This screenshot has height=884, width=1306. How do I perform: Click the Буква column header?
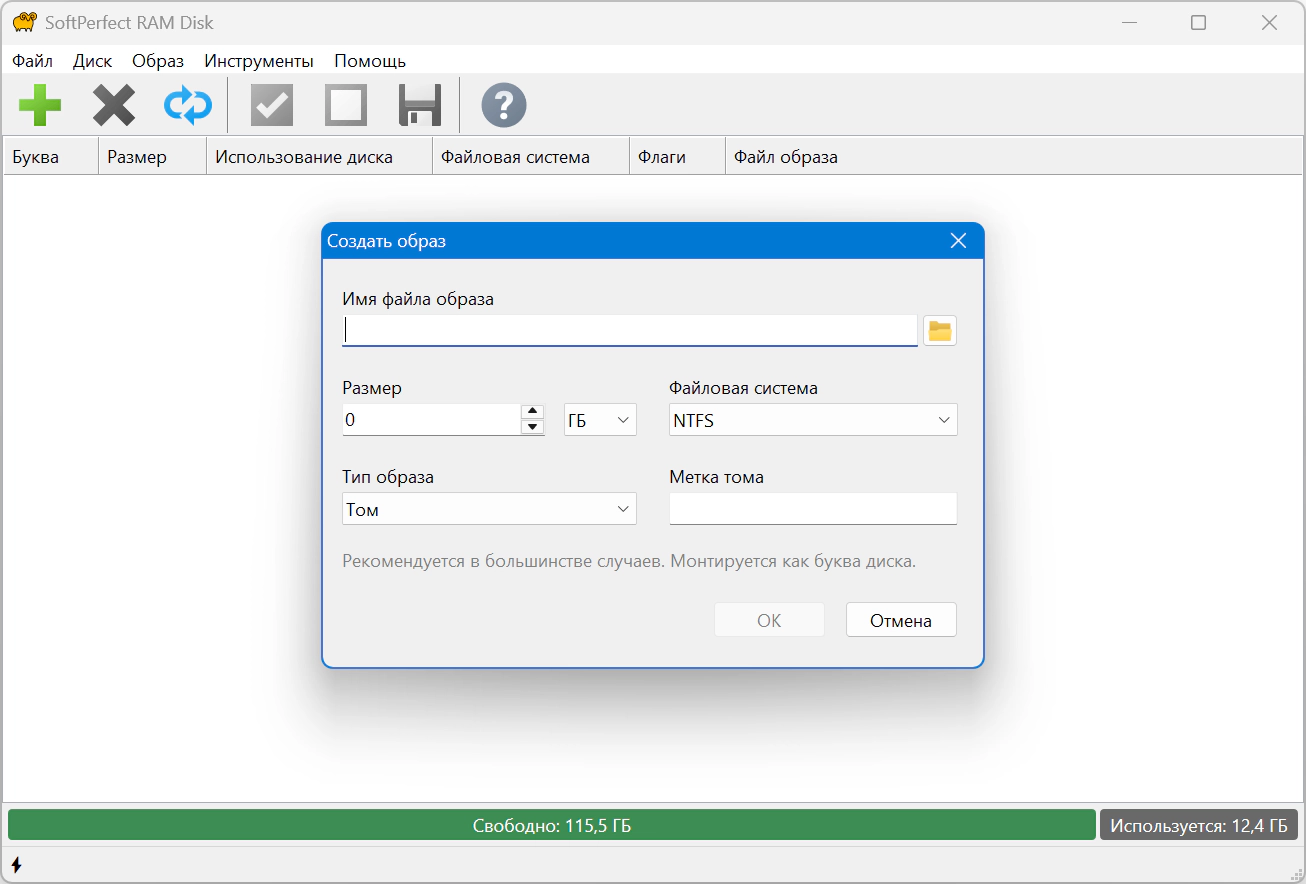(51, 157)
